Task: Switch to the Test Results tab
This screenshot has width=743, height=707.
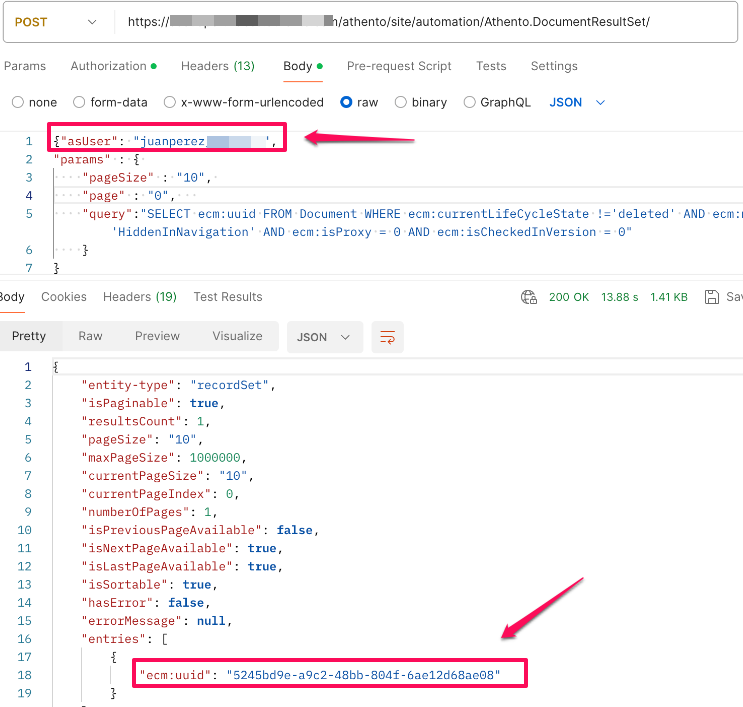Action: (228, 297)
